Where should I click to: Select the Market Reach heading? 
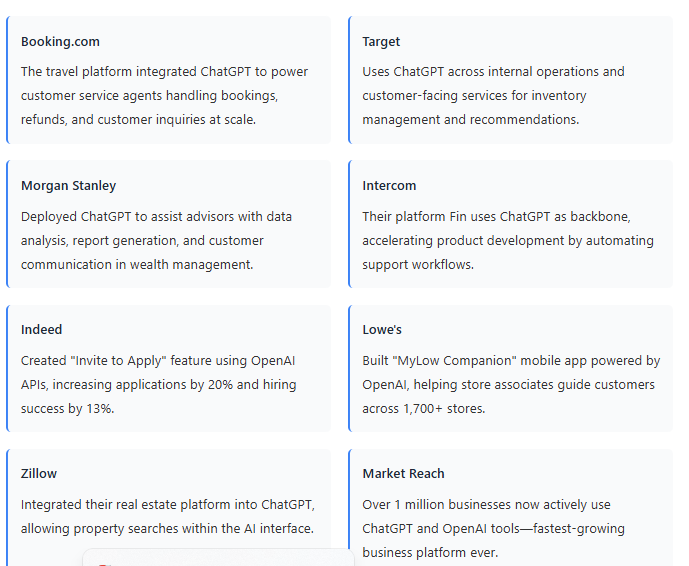click(403, 474)
